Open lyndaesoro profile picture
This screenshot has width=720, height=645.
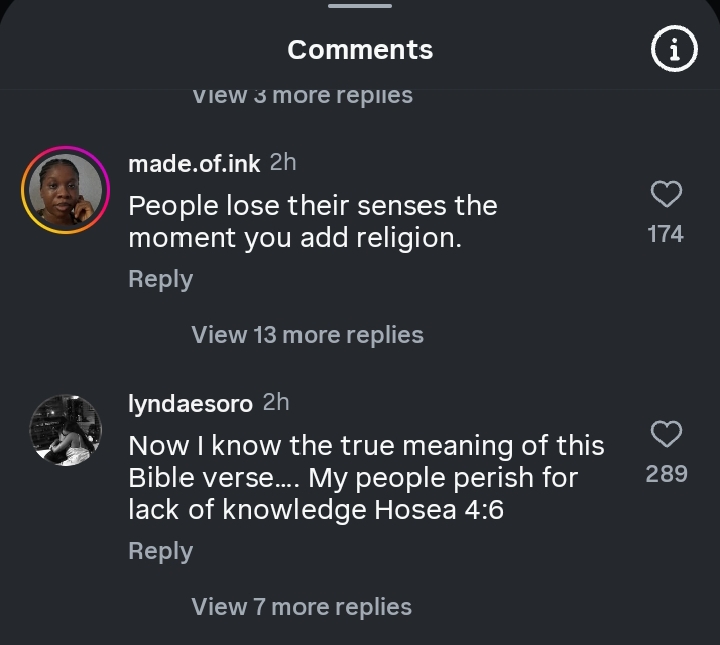coord(66,430)
